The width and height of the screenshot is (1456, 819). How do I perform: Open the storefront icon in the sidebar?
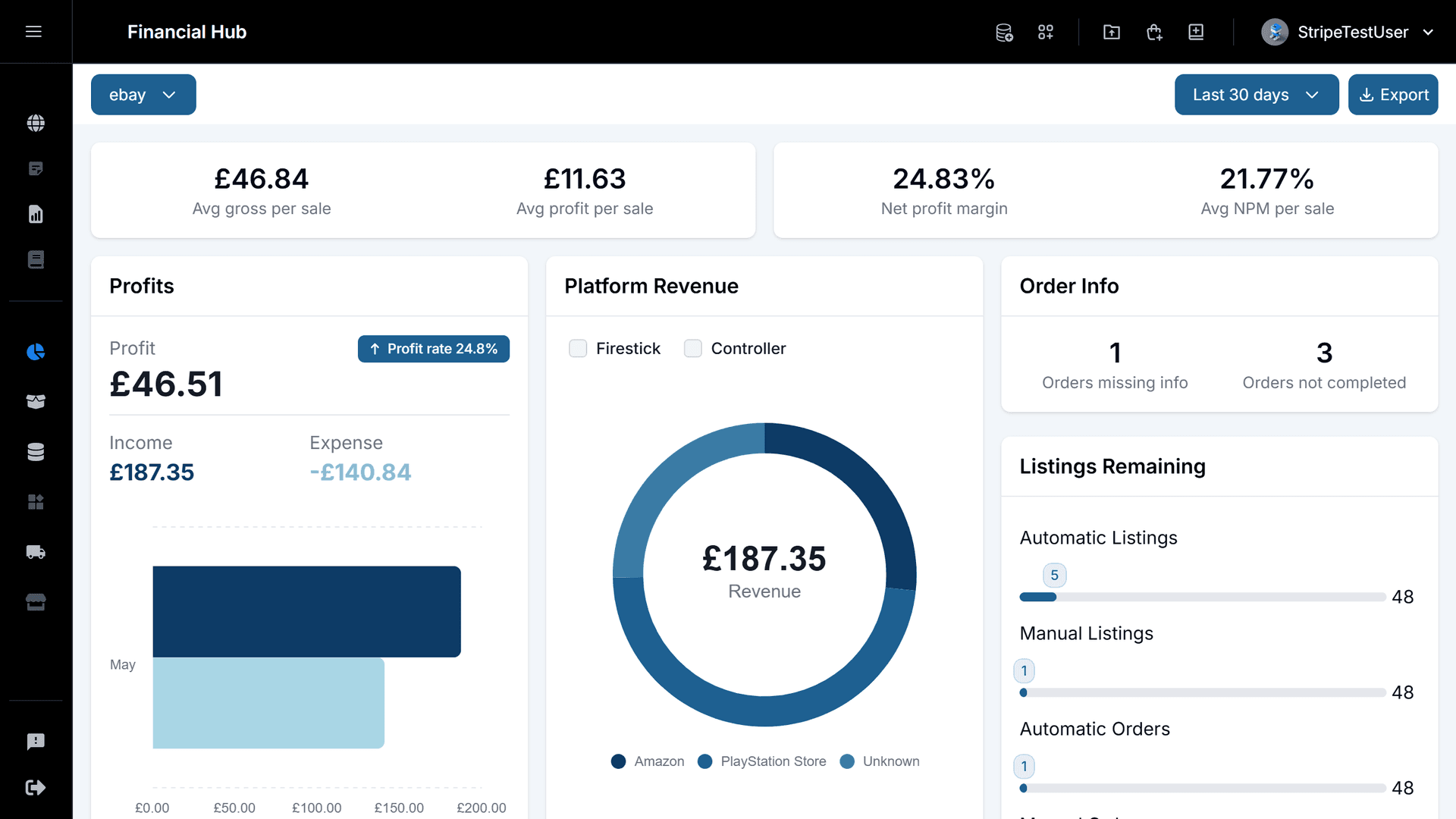(x=36, y=602)
